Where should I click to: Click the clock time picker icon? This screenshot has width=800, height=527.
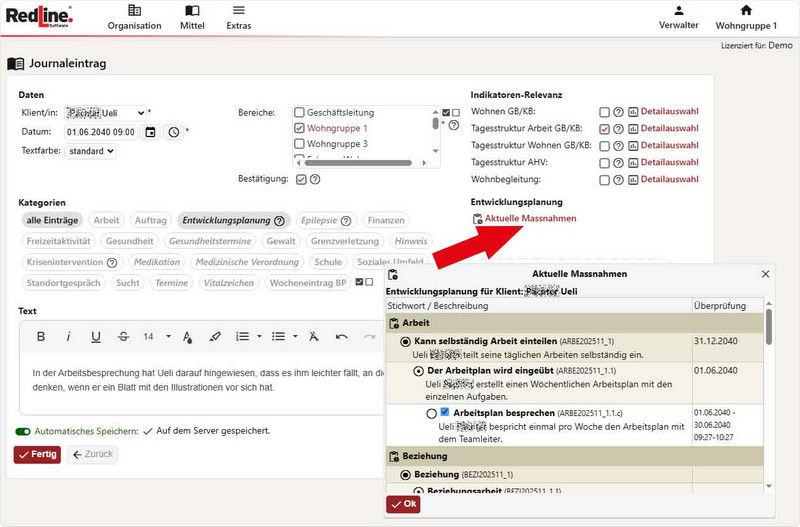point(173,132)
